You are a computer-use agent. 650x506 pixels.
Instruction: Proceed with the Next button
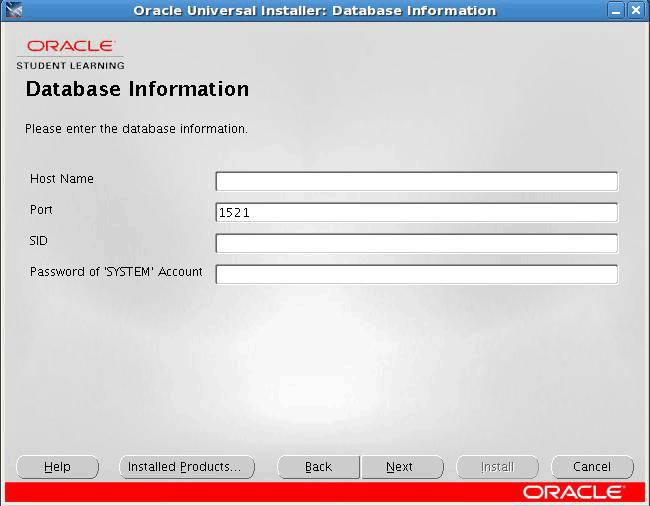tap(402, 467)
